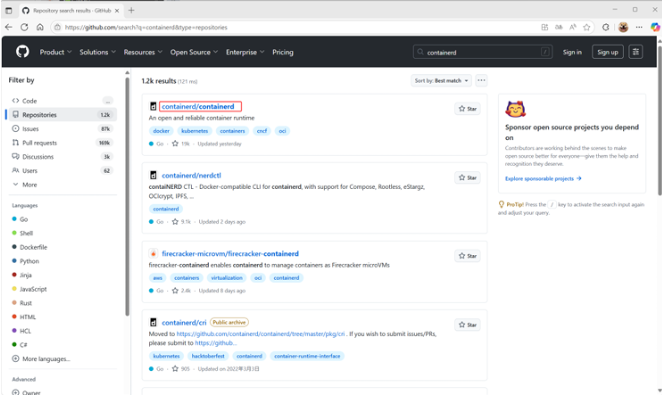Click the tab actions icon at window top-left

click(x=9, y=11)
